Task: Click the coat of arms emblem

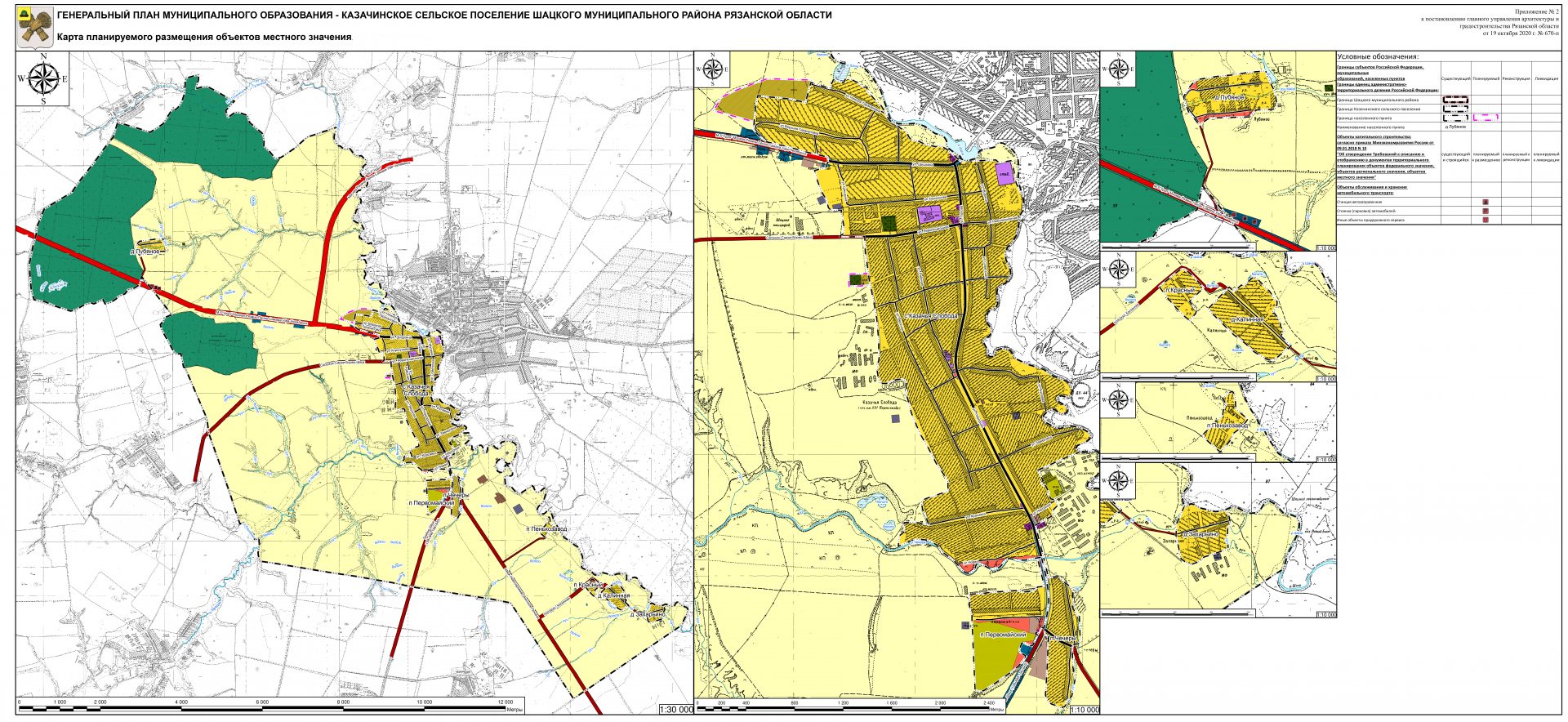Action: coord(33,27)
